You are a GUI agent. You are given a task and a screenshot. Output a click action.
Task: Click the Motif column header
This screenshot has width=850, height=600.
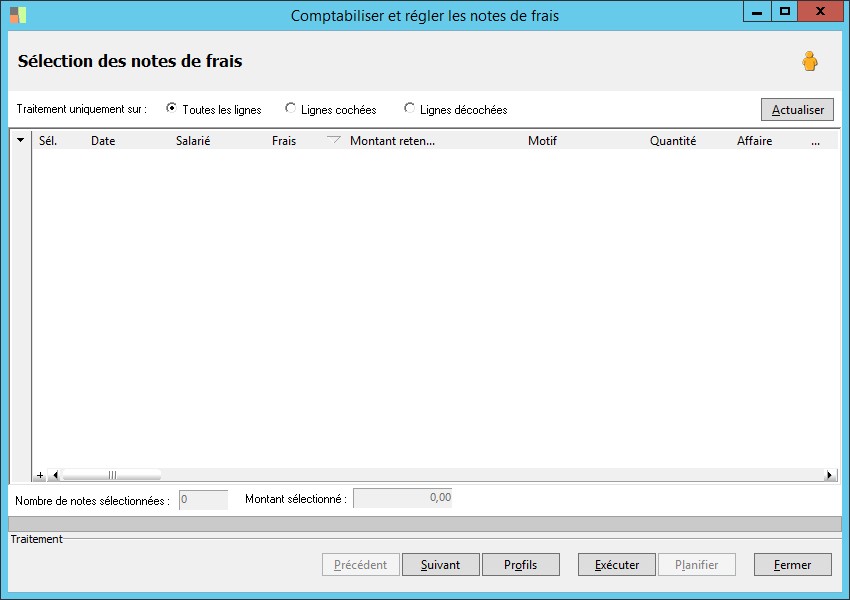(542, 141)
